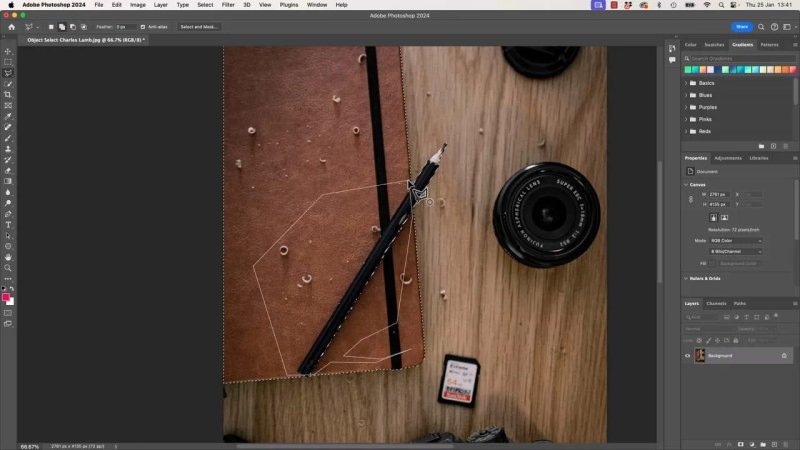Screen dimensions: 800x450
Task: Open the Image menu
Action: click(x=138, y=5)
